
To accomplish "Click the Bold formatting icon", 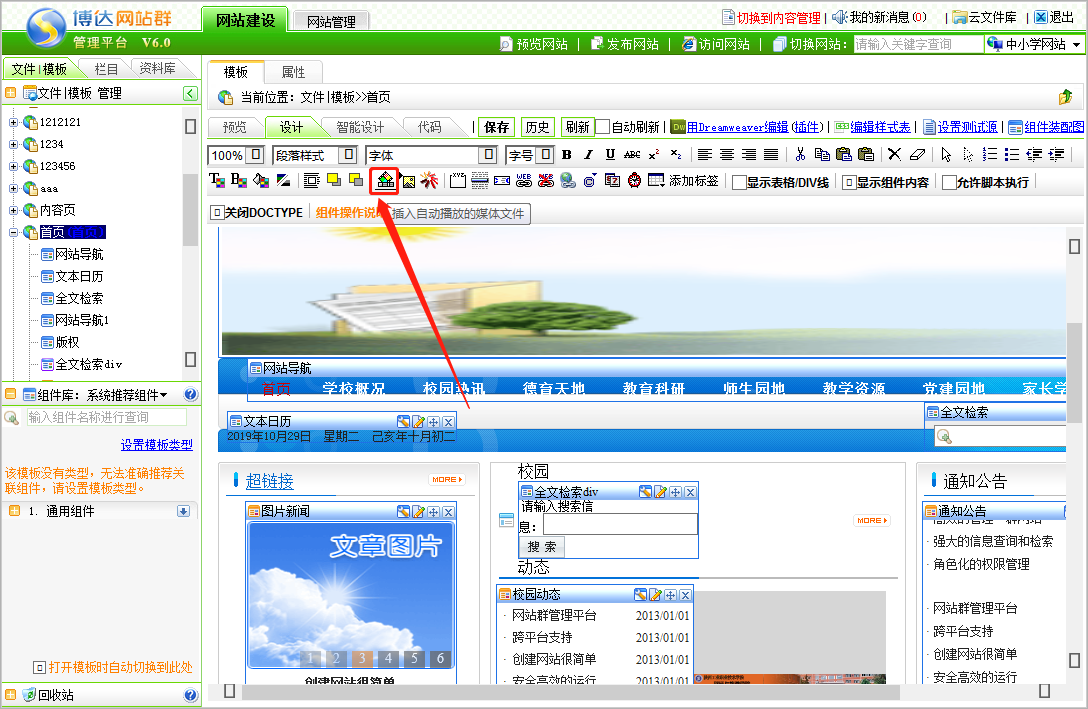I will point(567,155).
